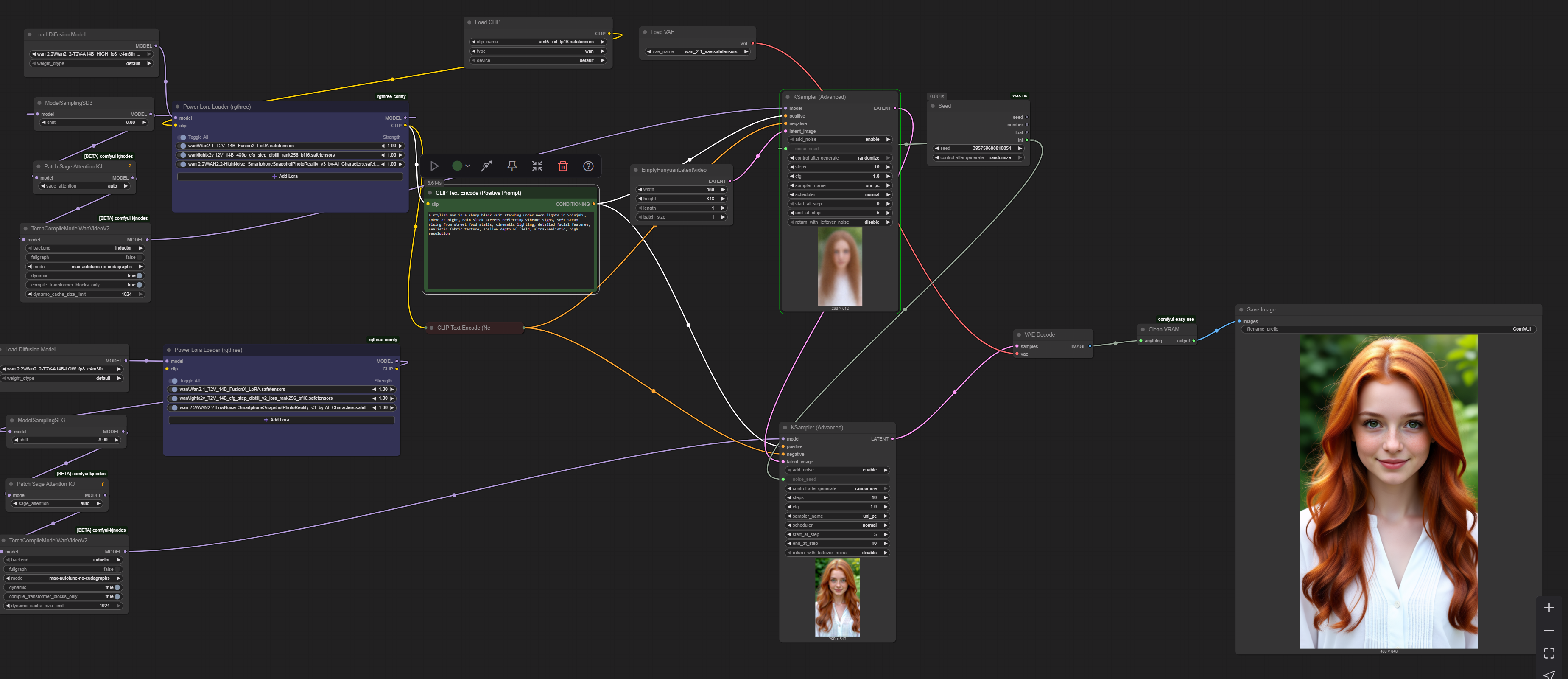Open clip_name combo in Load CLIP node
This screenshot has height=679, width=1568.
[537, 42]
